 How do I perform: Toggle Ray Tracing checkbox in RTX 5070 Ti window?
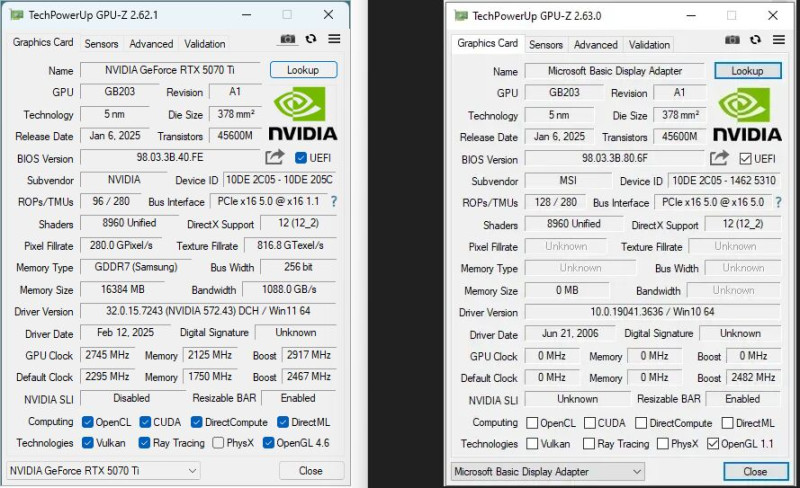pos(144,443)
